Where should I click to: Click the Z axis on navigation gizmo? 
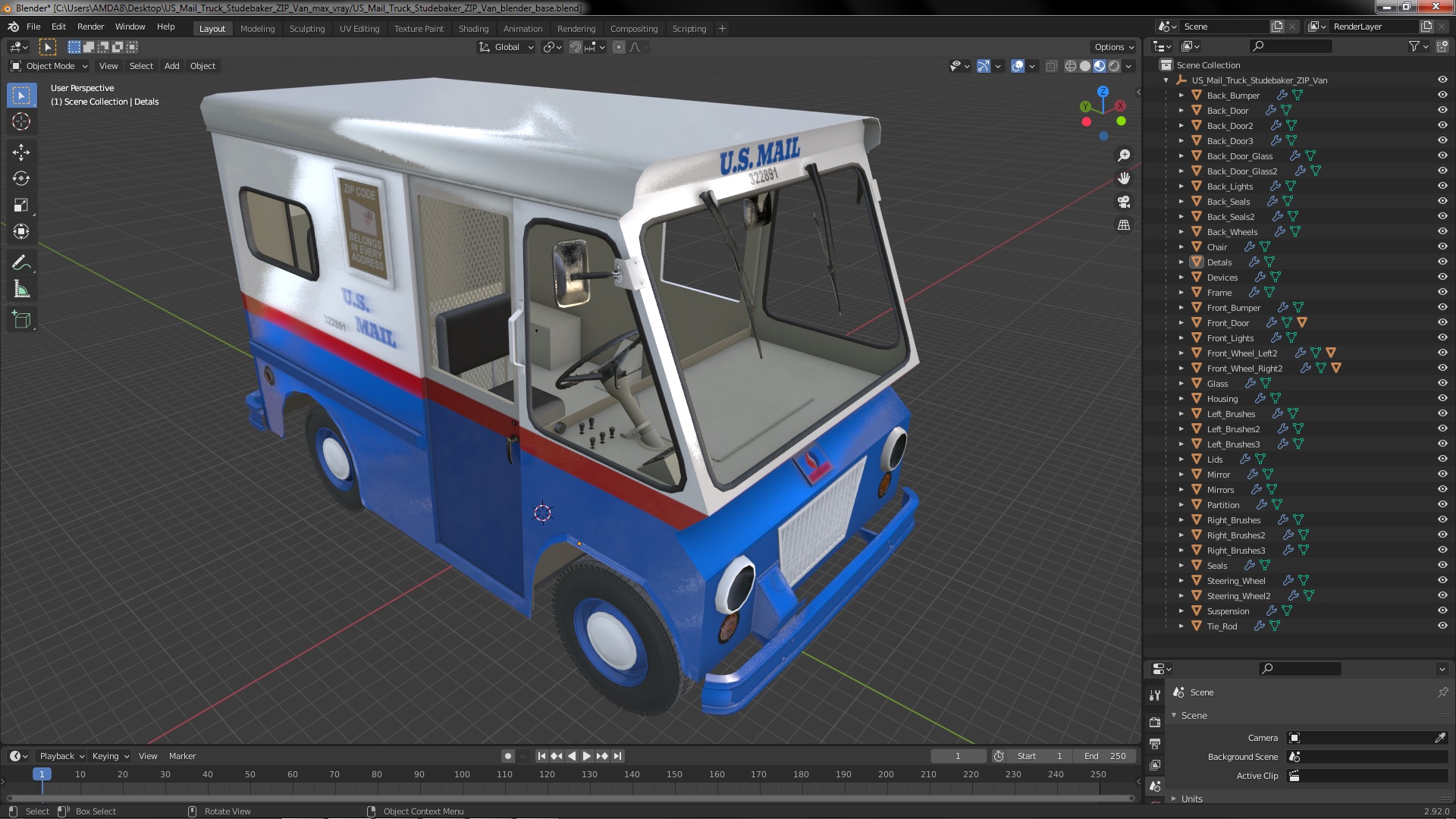pyautogui.click(x=1103, y=91)
